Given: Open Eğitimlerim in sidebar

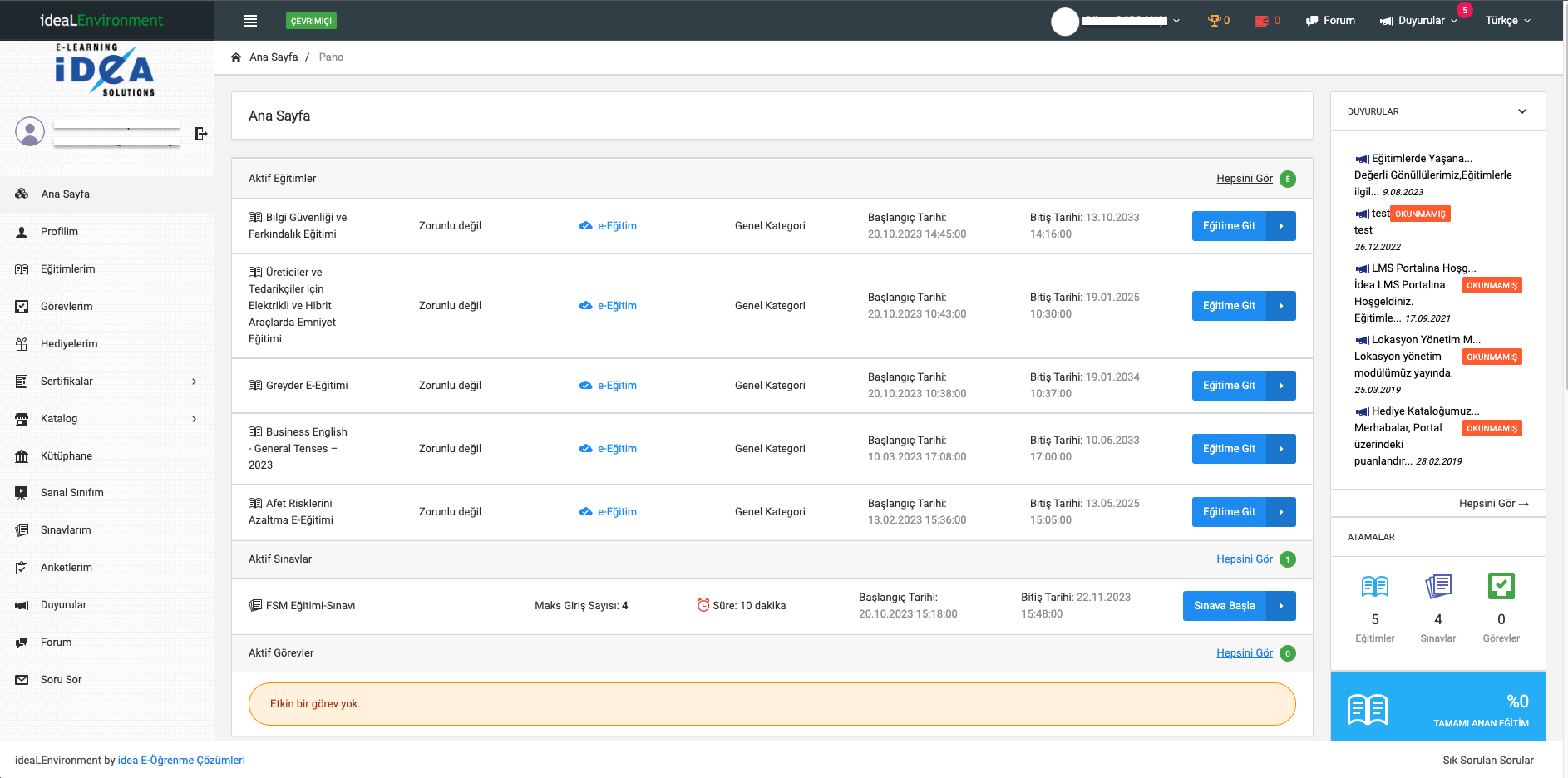Looking at the screenshot, I should click(x=106, y=268).
